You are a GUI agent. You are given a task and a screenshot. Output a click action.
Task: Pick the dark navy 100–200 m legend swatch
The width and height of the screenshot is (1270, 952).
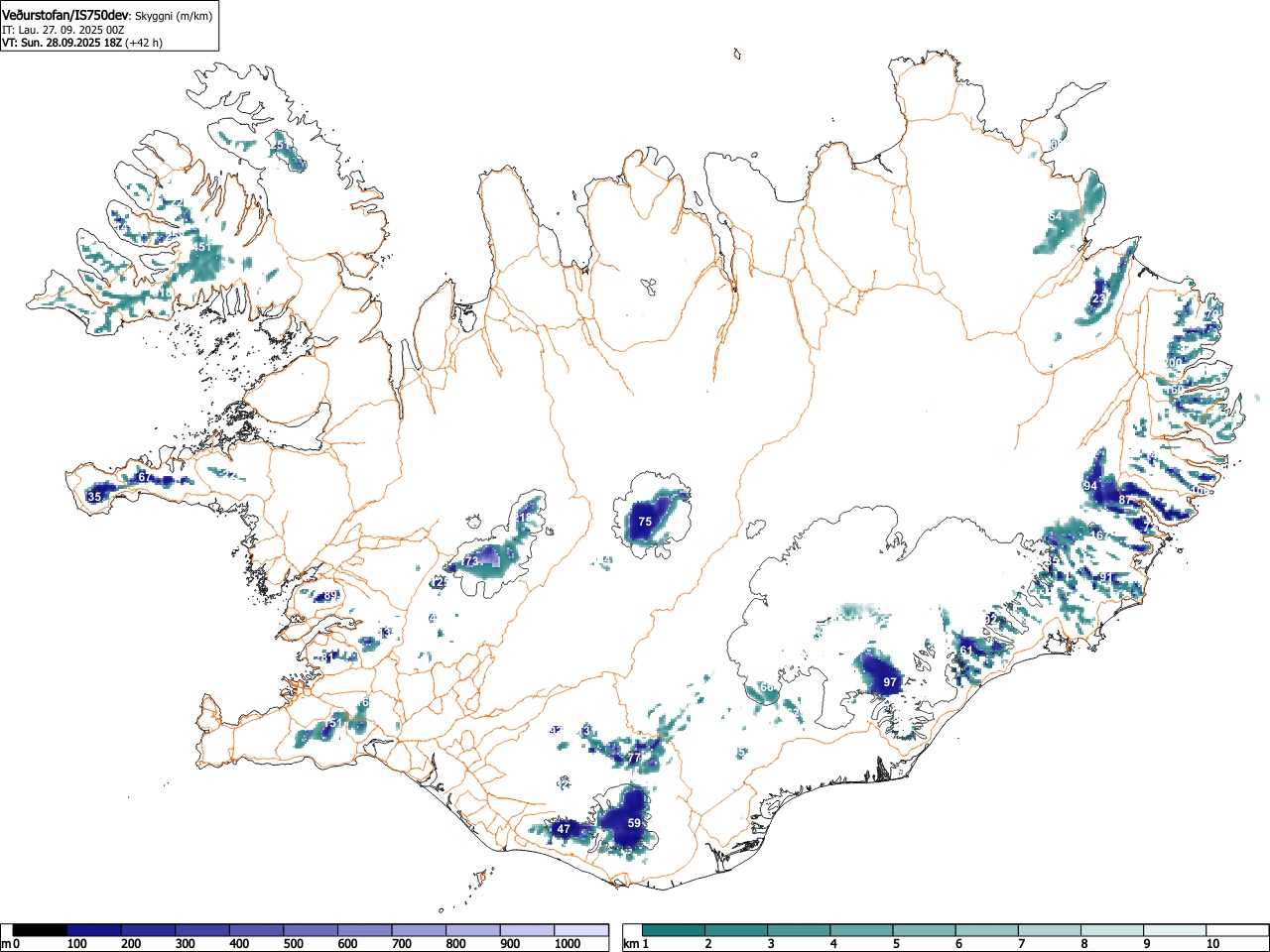(94, 930)
